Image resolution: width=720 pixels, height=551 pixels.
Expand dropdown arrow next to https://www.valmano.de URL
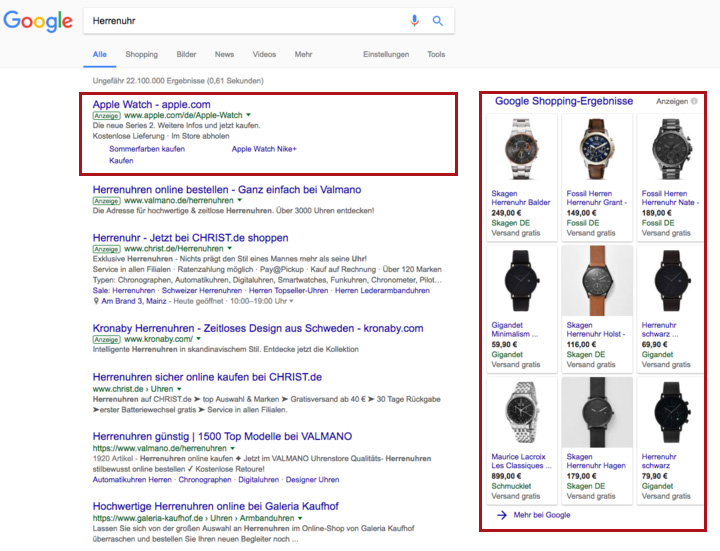[232, 448]
